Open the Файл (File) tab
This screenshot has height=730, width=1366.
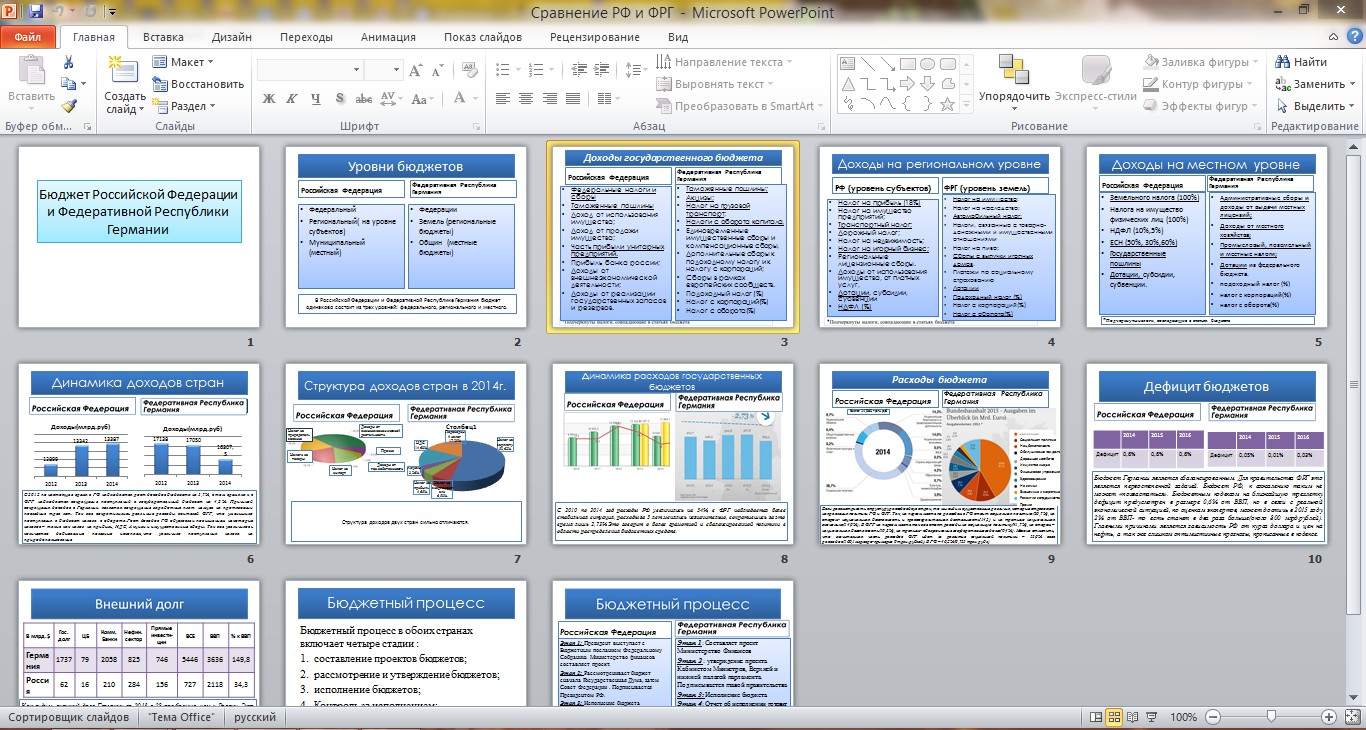(28, 37)
